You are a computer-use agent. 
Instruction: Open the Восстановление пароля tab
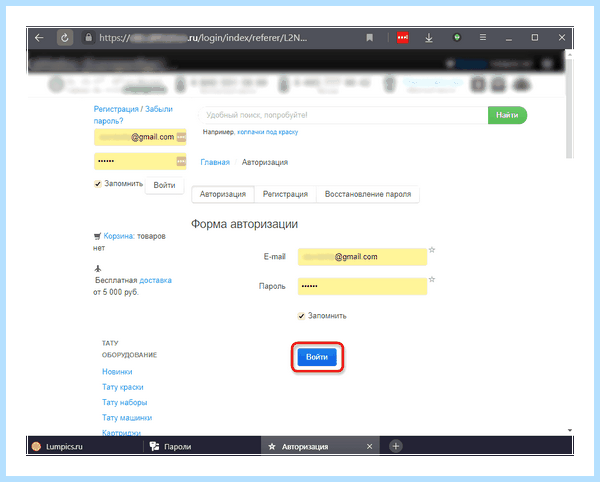[368, 194]
